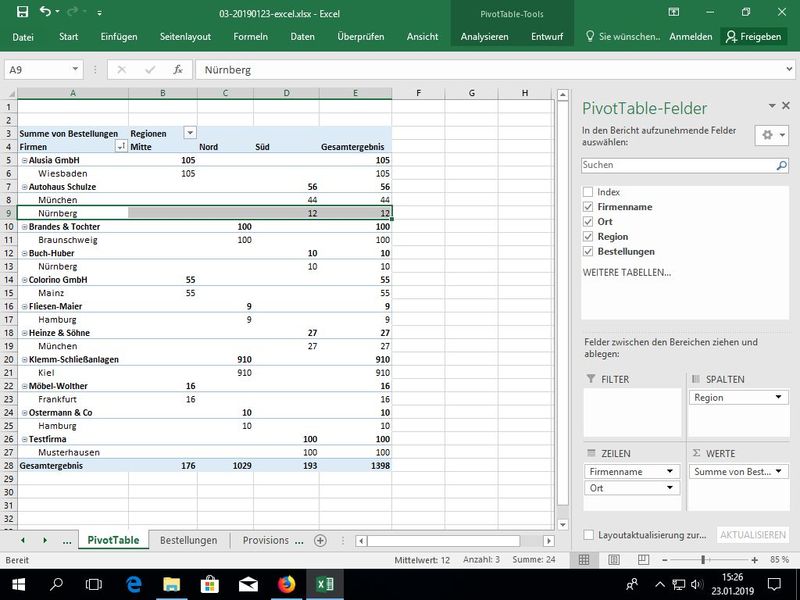The height and width of the screenshot is (600, 800).
Task: Select the Provisions sheet tab
Action: point(266,540)
